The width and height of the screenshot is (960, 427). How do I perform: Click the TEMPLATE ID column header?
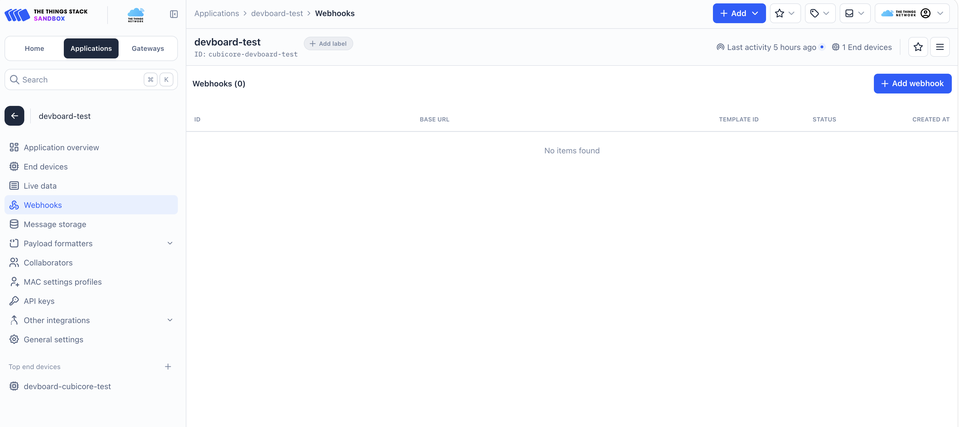[738, 119]
